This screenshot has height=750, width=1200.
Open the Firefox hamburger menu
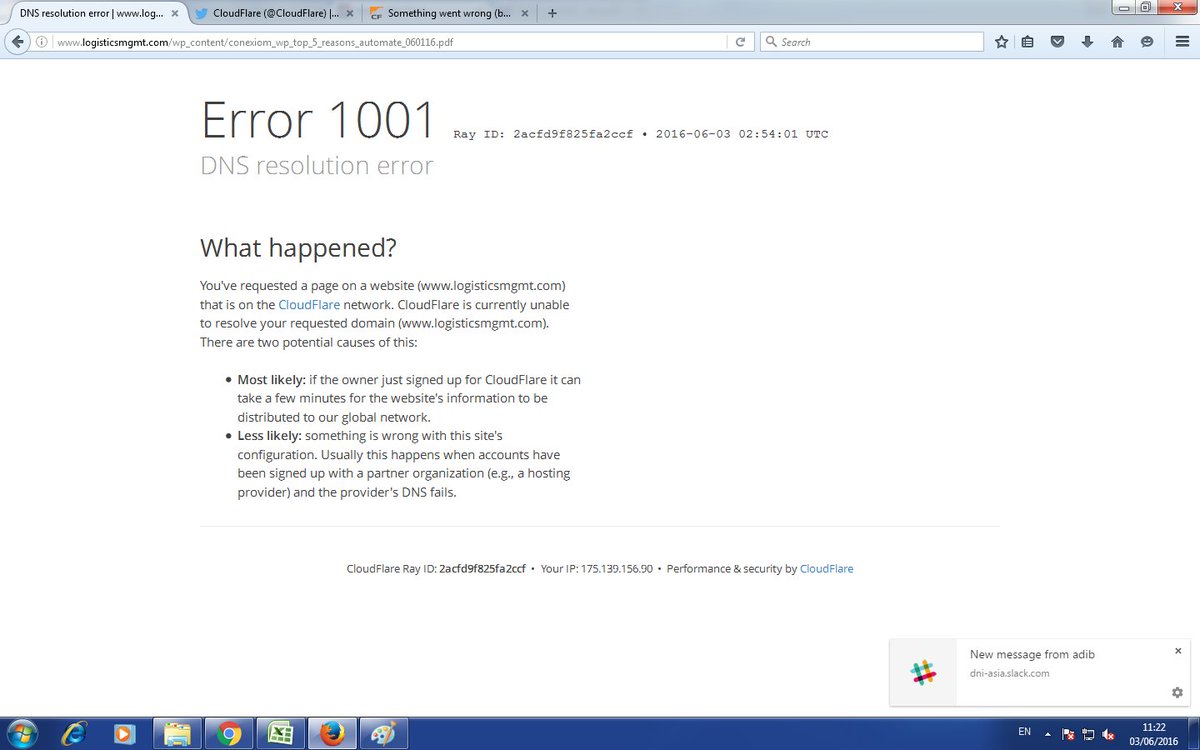(1180, 42)
